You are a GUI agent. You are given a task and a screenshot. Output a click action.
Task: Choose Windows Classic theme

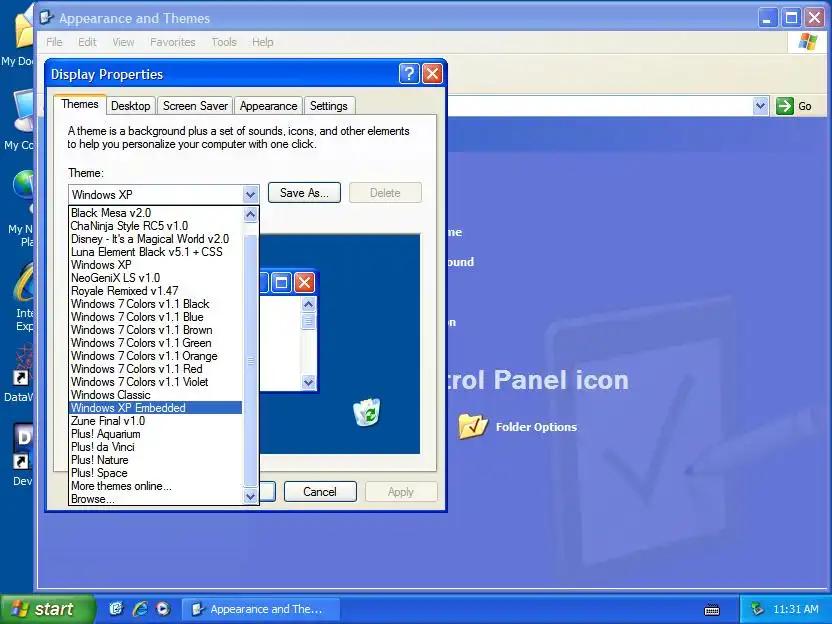point(156,395)
